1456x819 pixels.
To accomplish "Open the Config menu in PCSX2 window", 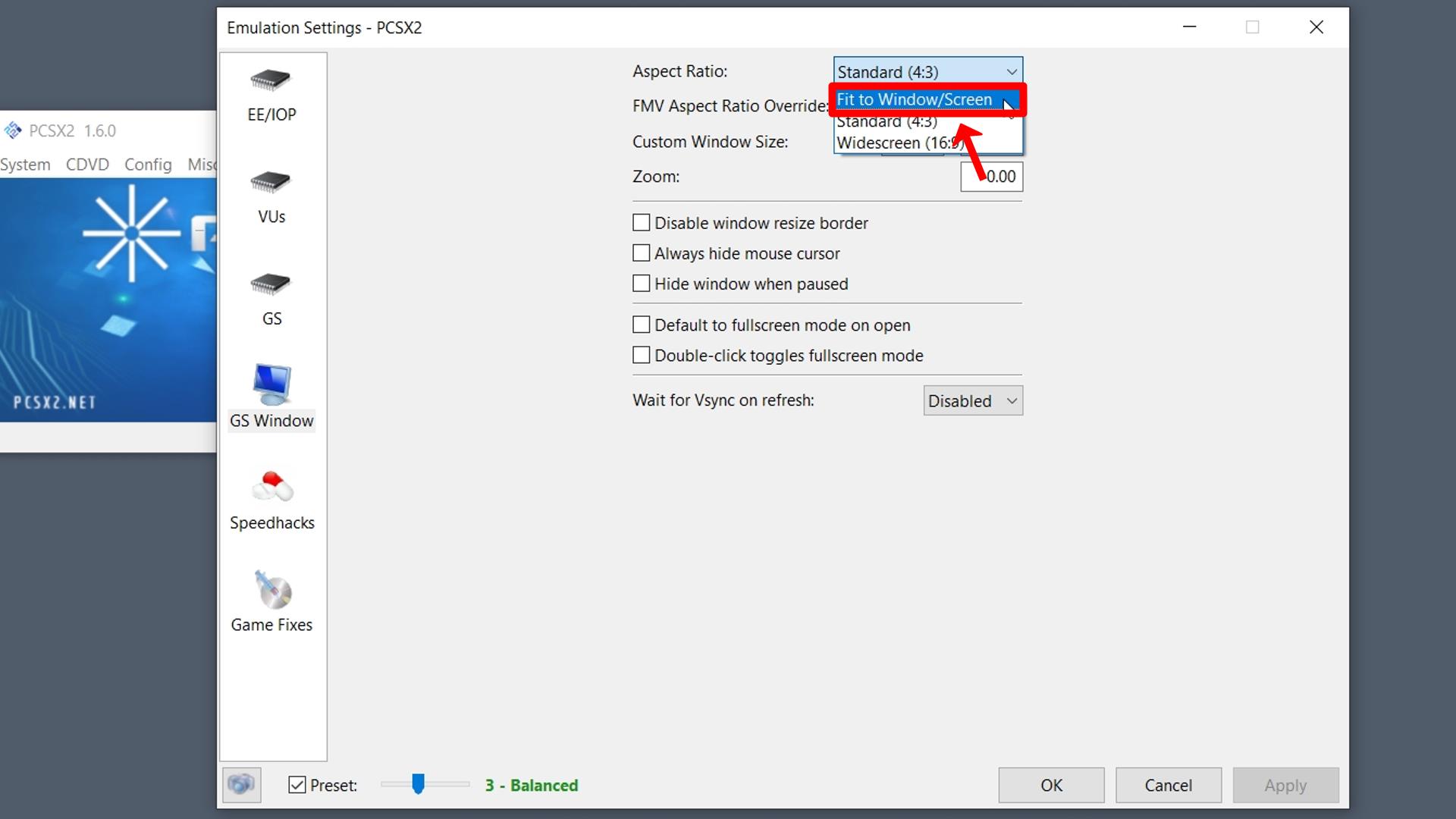I will point(148,165).
